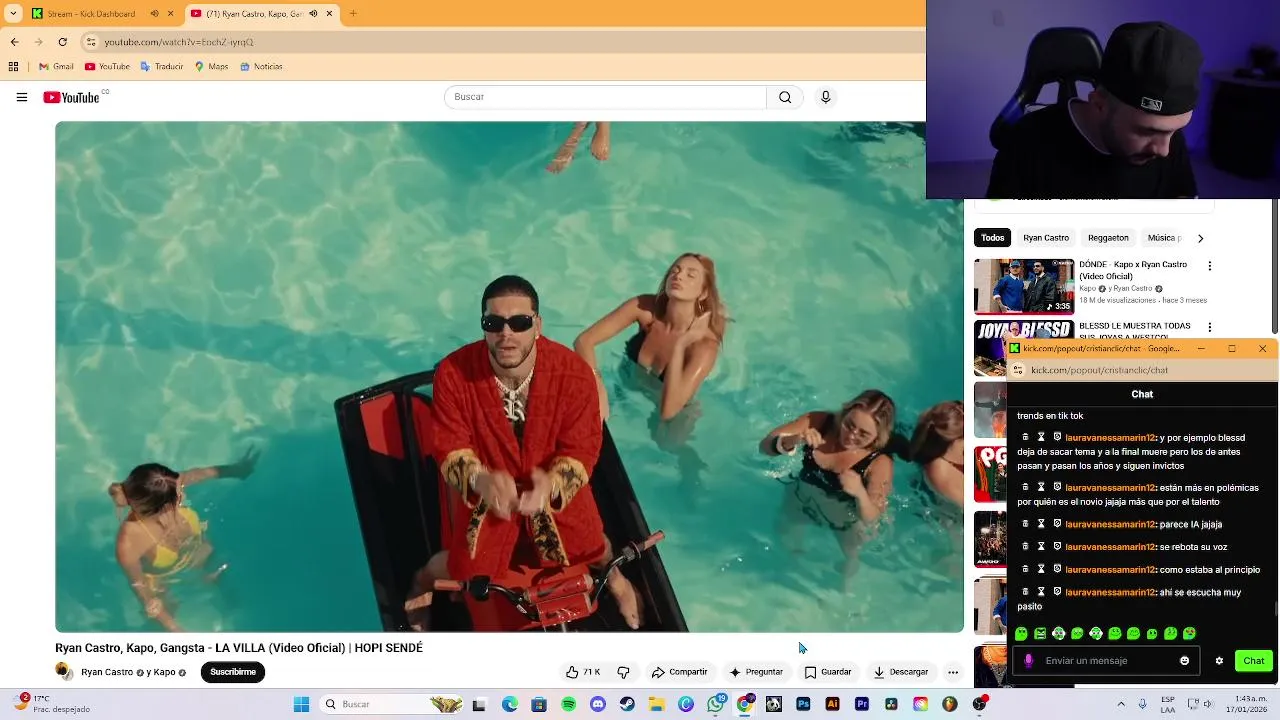Open Photoshop from the taskbar
The width and height of the screenshot is (1280, 720).
803,704
